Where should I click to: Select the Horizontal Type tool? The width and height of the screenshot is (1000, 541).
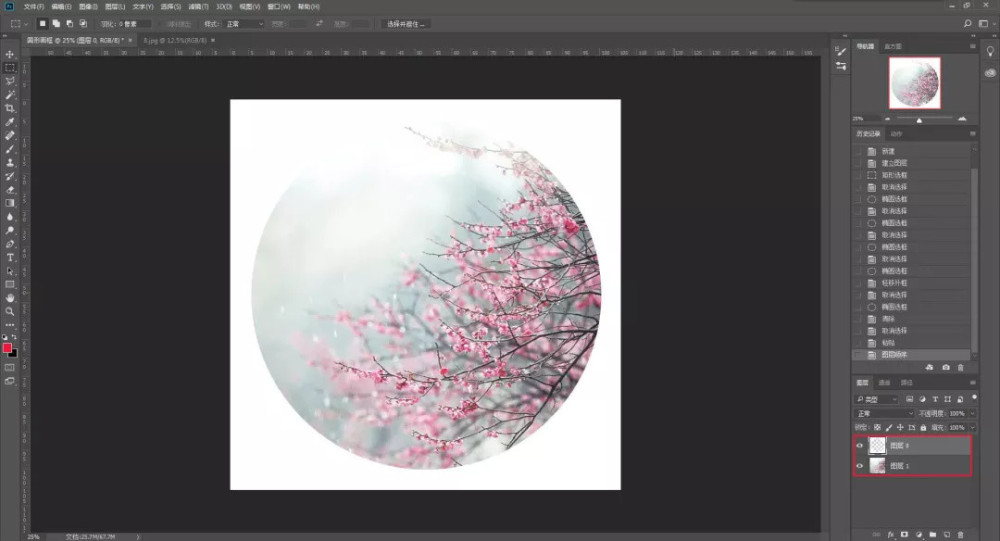[10, 257]
